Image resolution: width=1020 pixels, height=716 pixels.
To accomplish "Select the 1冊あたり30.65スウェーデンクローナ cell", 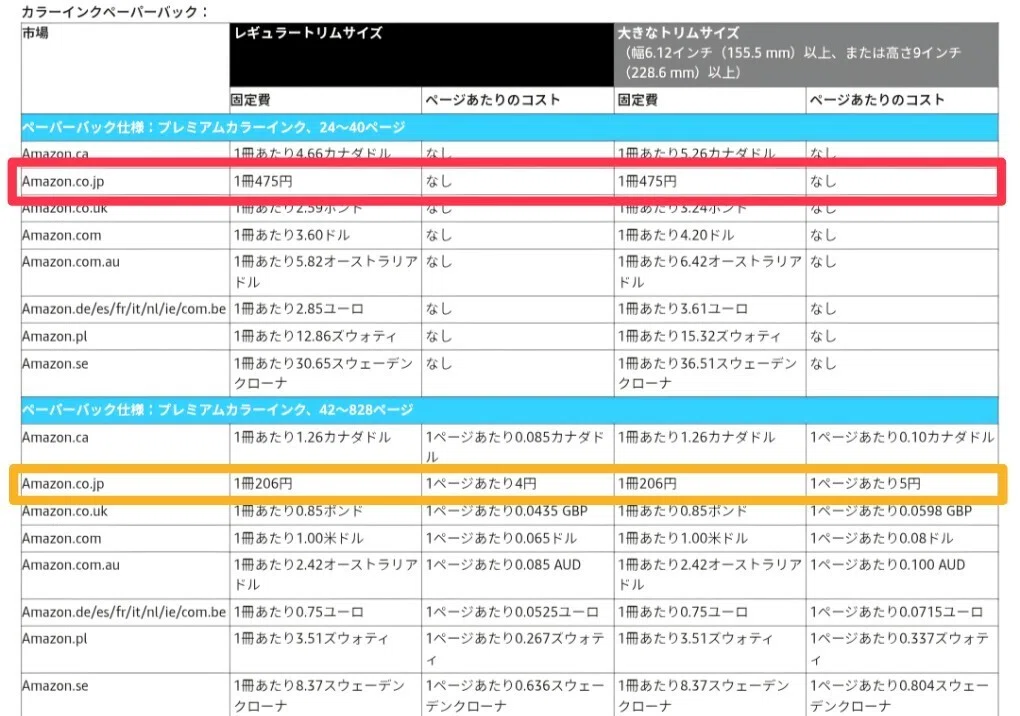I will coord(323,373).
